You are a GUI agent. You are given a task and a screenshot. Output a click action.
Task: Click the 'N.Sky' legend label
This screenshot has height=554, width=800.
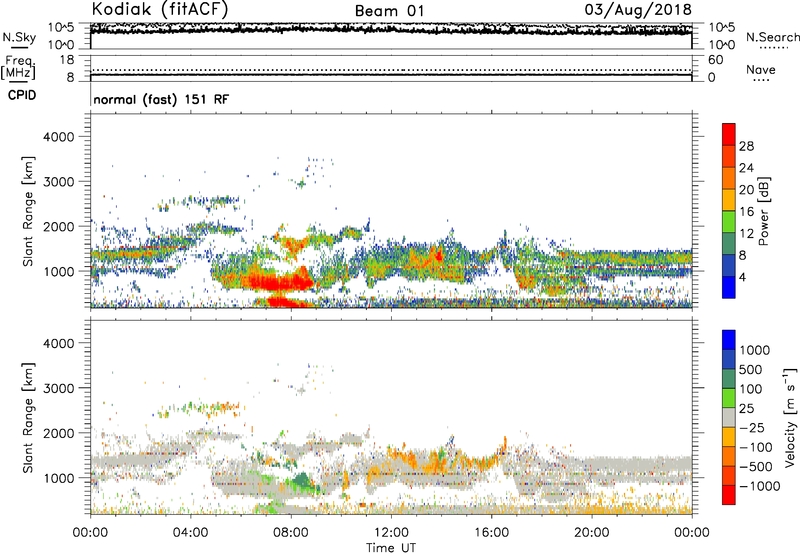pos(19,37)
